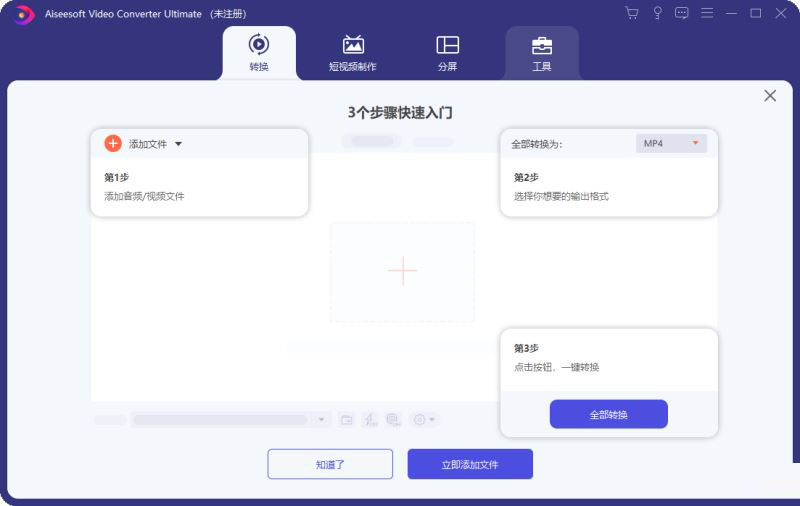Click the 第1步 heading text

116,178
